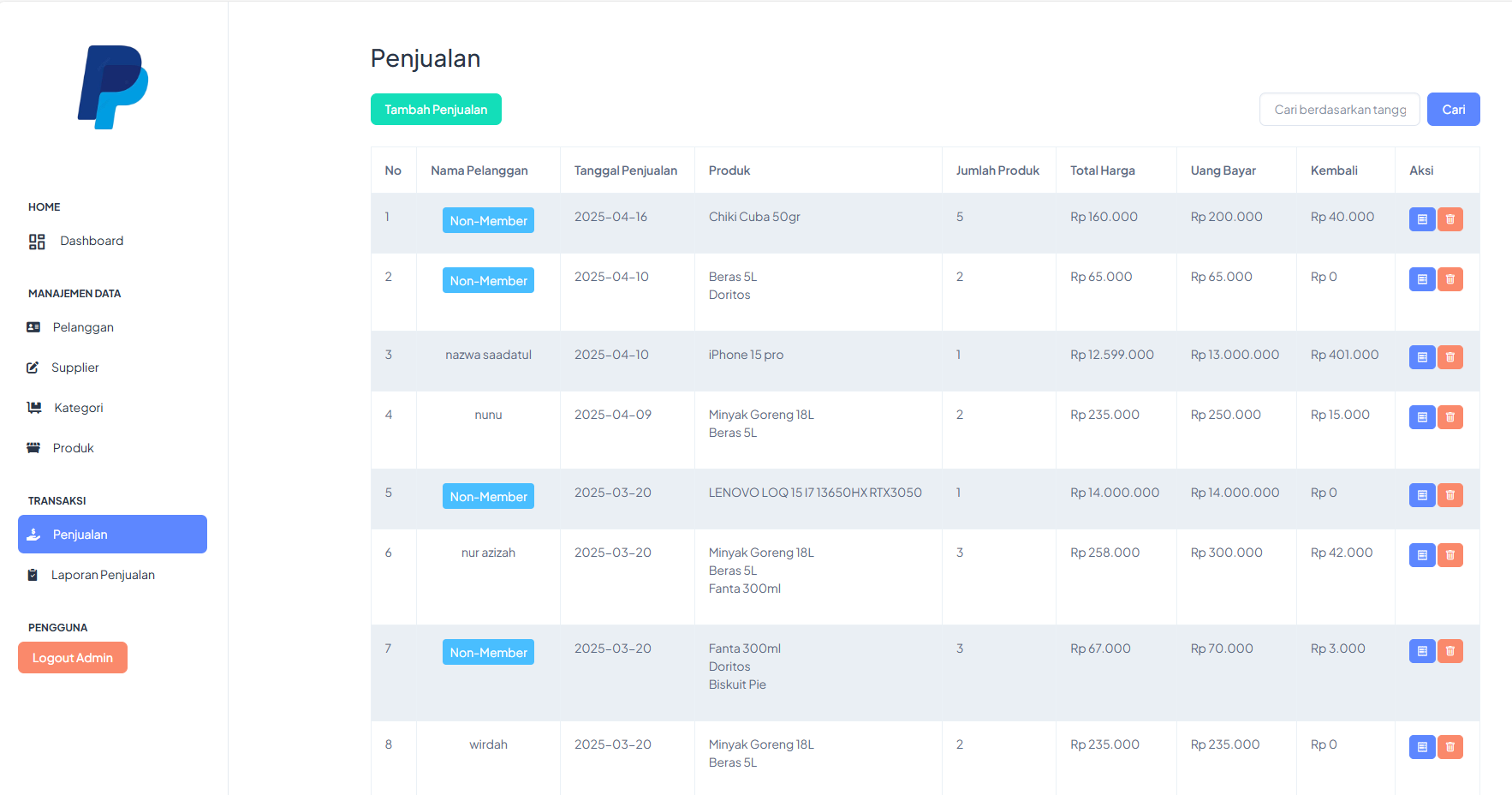The width and height of the screenshot is (1512, 795).
Task: Click the Cari search button
Action: 1453,110
